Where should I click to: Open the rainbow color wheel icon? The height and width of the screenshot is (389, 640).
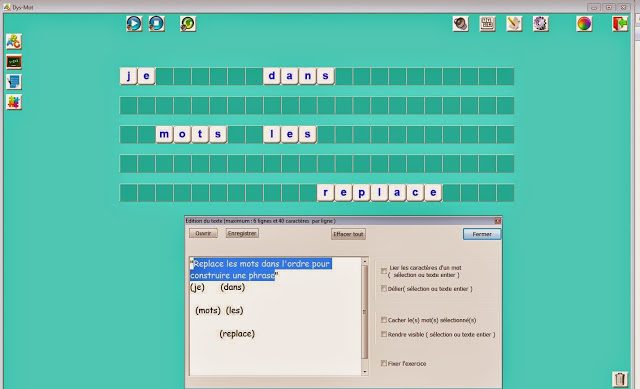pos(584,24)
